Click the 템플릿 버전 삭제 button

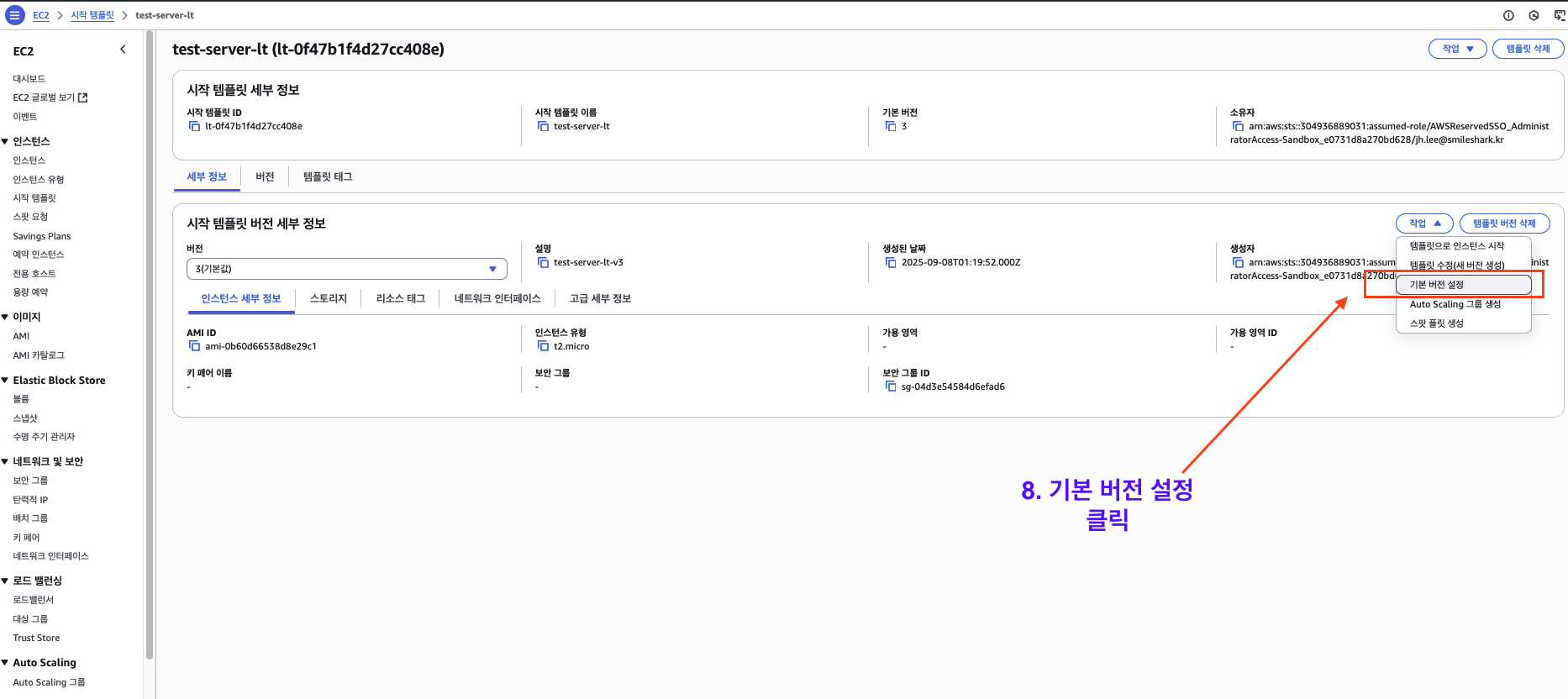pos(1503,223)
